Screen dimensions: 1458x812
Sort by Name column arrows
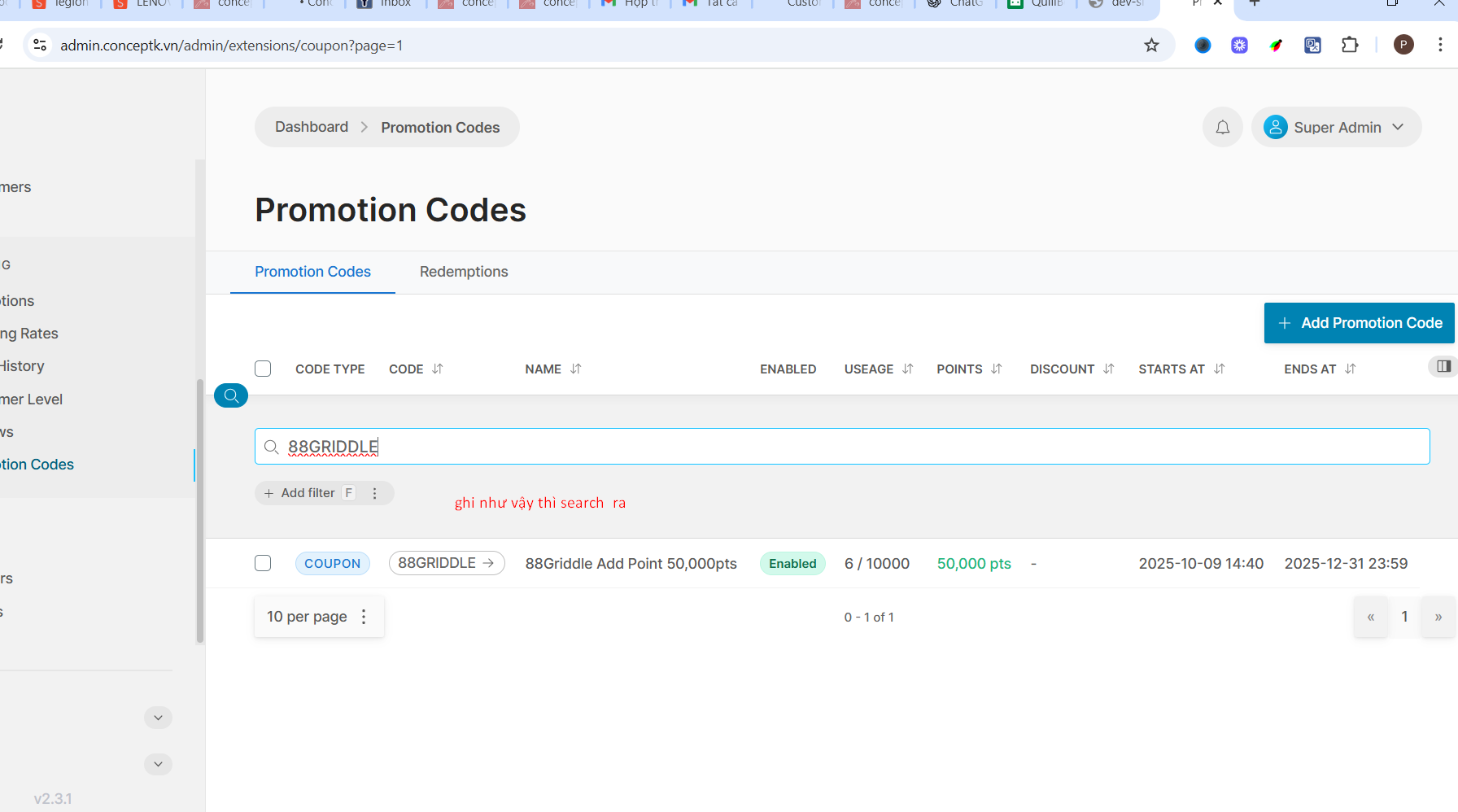576,369
